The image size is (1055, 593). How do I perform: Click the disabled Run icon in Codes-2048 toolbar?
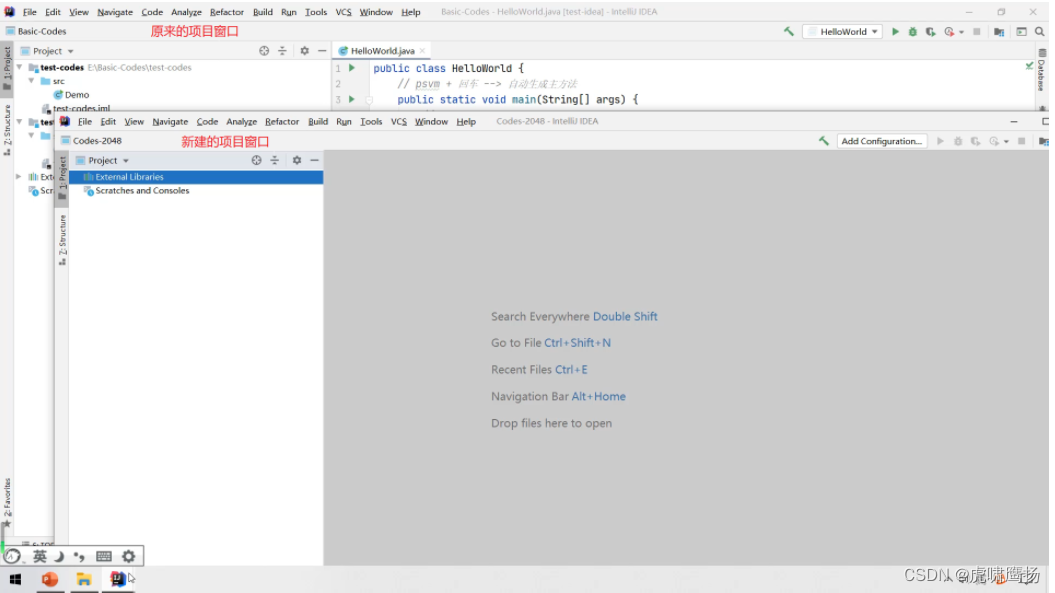[x=940, y=141]
